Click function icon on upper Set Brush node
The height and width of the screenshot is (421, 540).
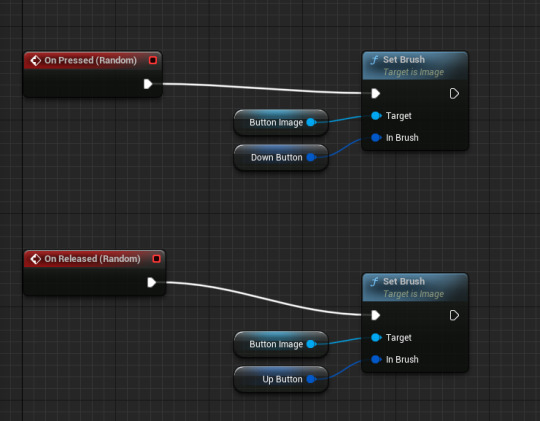[x=374, y=60]
